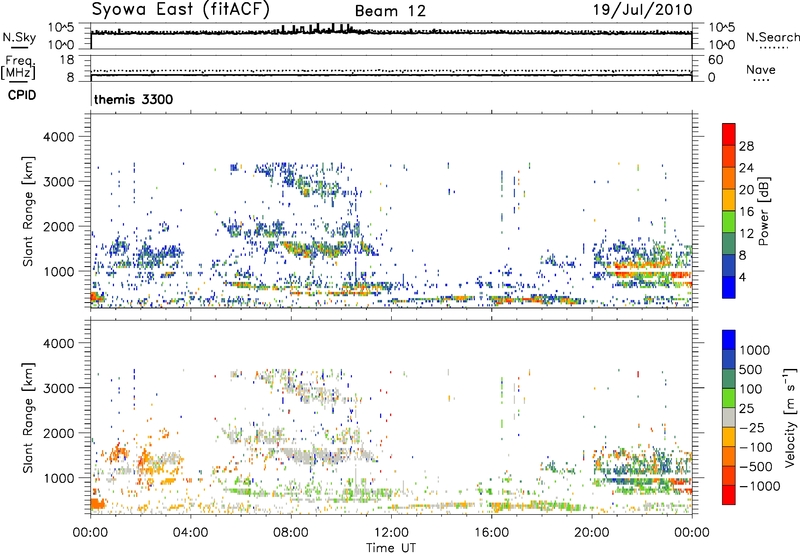The height and width of the screenshot is (554, 800).
Task: Click the "-25" velocity colorbar label
Action: 752,427
